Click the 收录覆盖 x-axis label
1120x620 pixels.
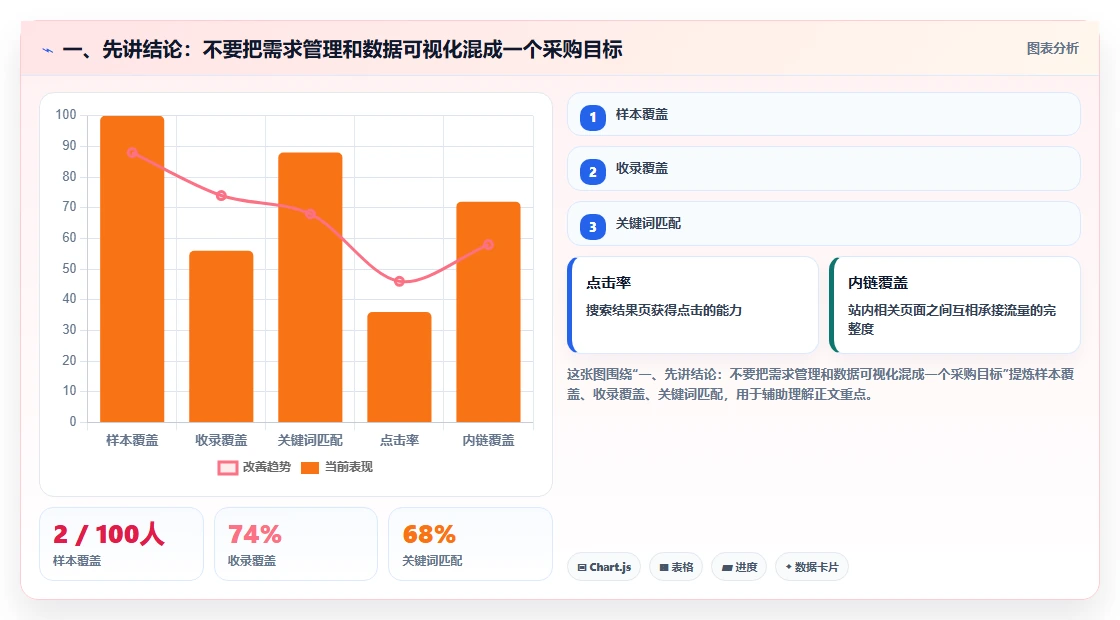point(221,441)
